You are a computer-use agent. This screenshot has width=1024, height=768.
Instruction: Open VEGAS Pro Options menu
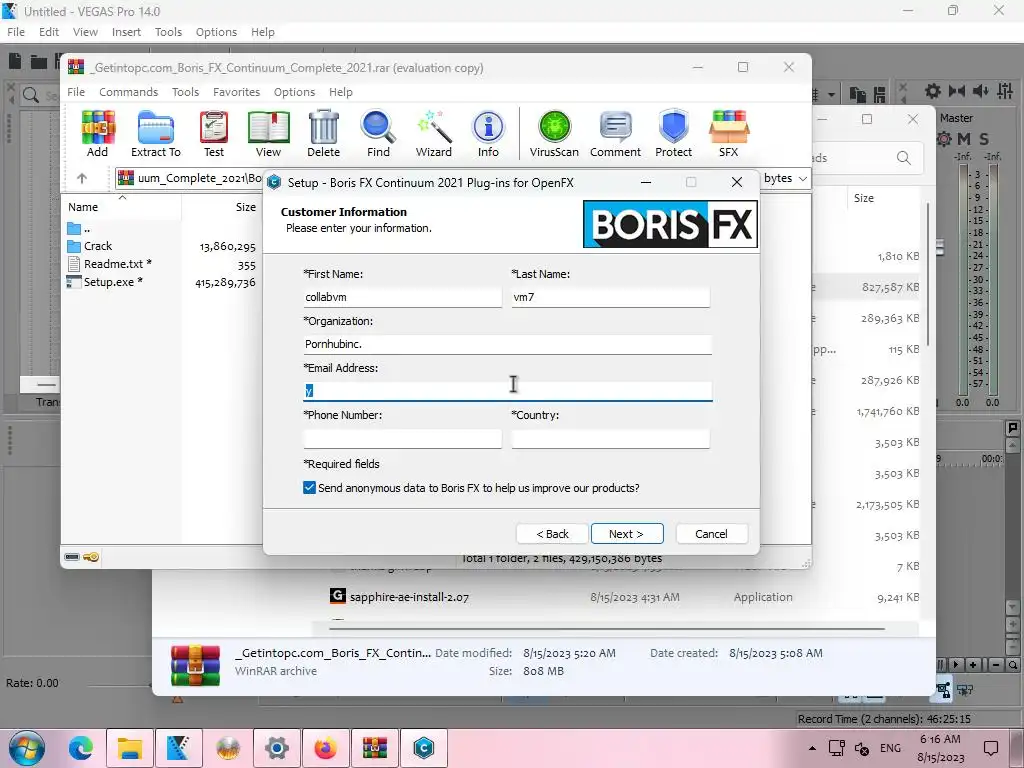pyautogui.click(x=216, y=32)
